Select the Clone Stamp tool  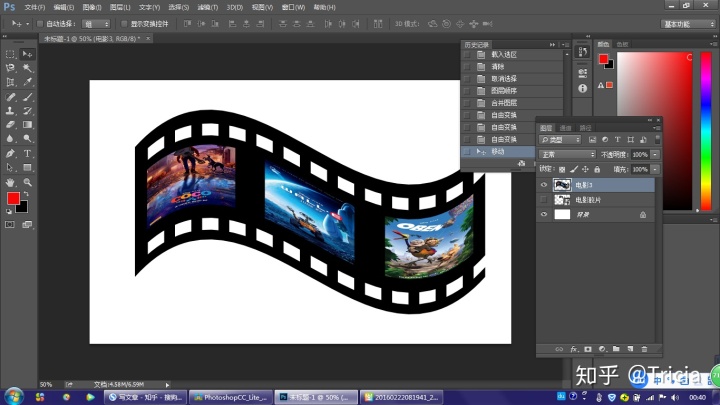click(x=10, y=111)
